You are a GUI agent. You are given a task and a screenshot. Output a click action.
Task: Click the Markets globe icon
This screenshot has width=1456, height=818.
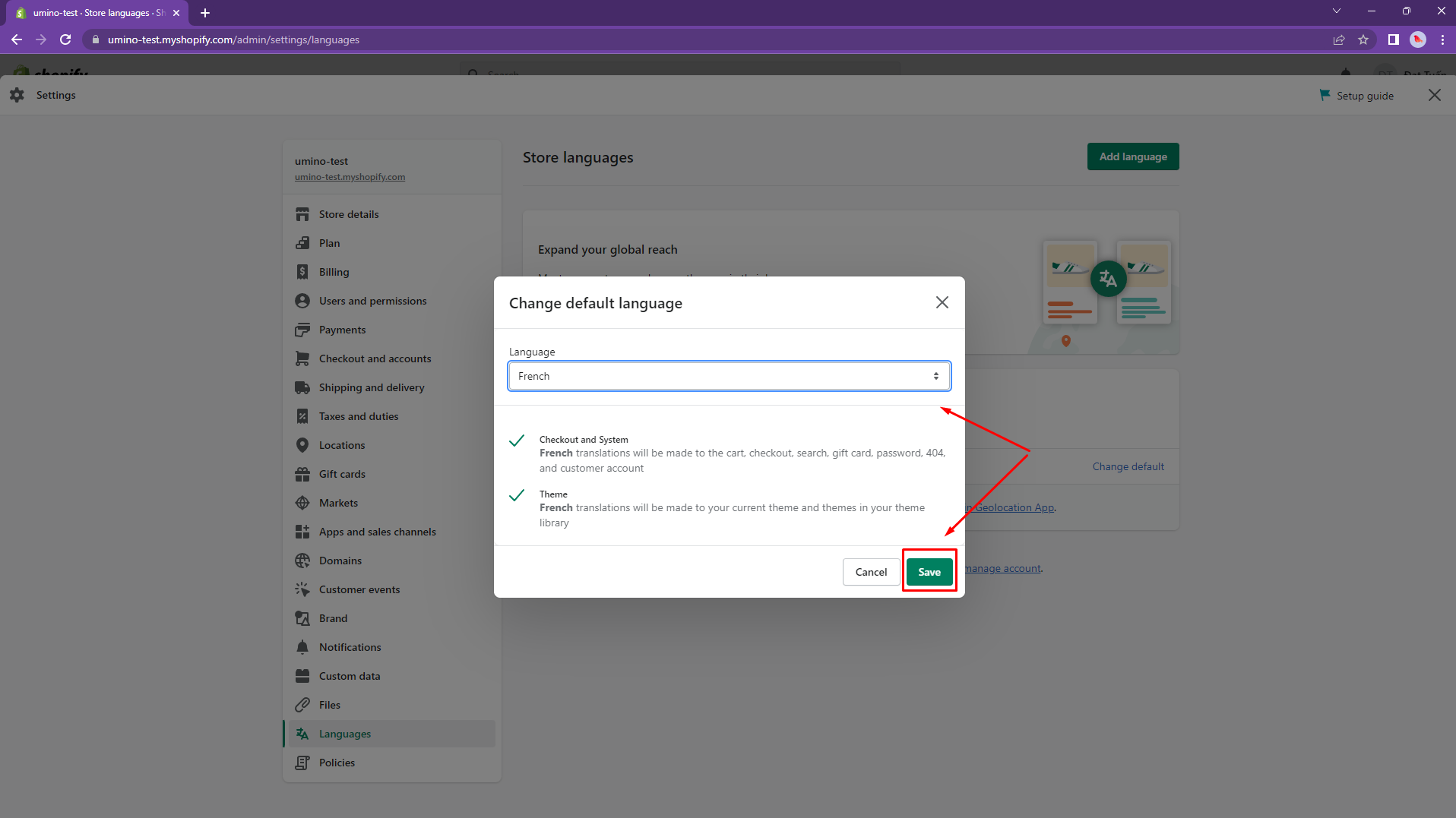[x=302, y=503]
